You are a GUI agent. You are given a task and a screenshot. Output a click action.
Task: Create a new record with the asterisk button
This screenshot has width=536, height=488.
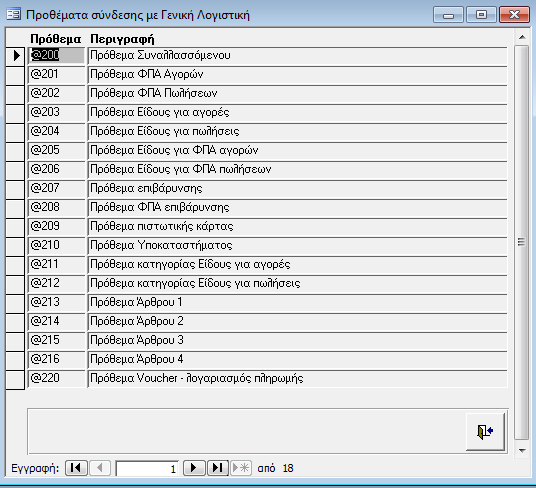(x=241, y=467)
